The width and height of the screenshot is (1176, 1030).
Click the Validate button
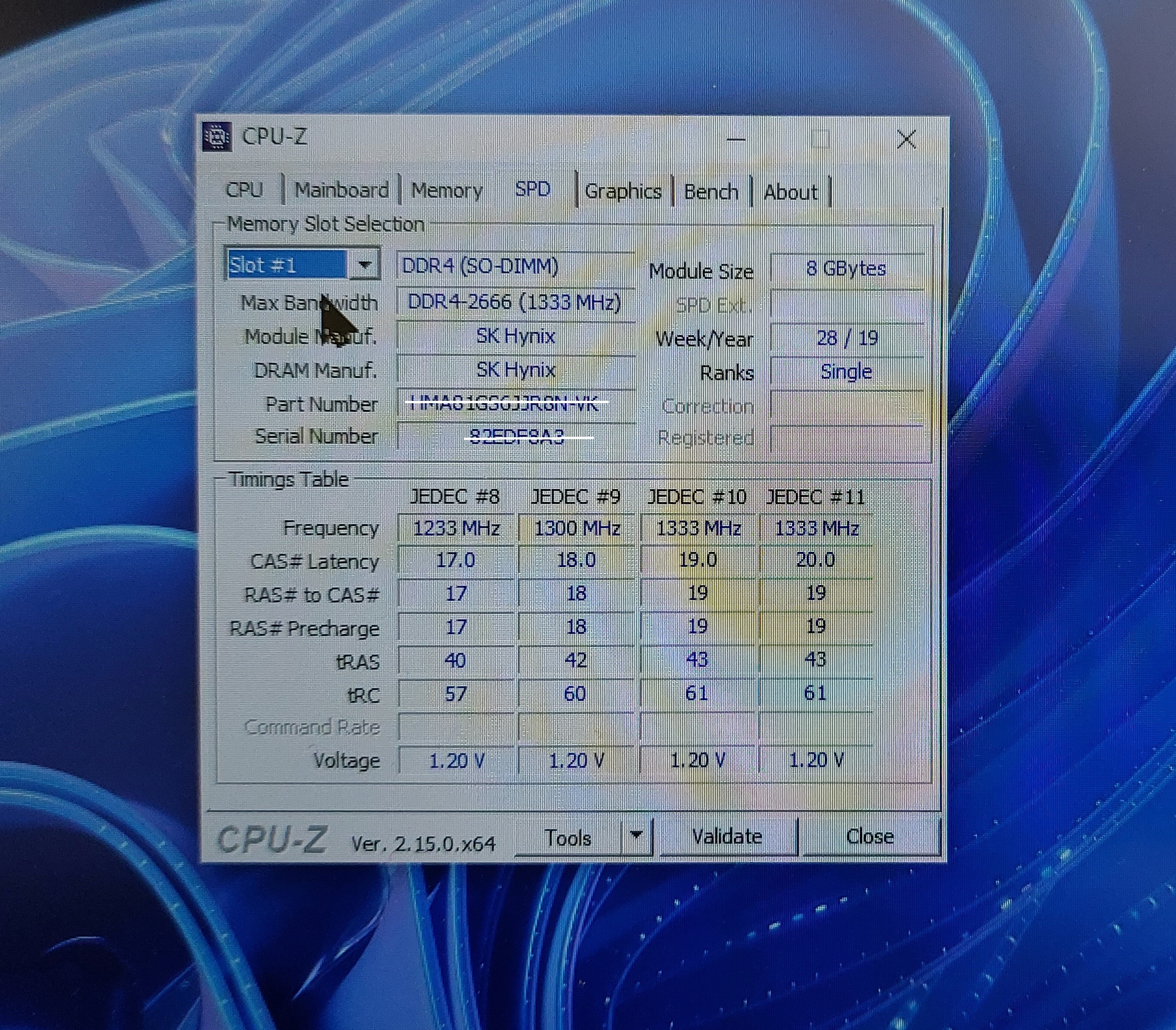(x=728, y=837)
